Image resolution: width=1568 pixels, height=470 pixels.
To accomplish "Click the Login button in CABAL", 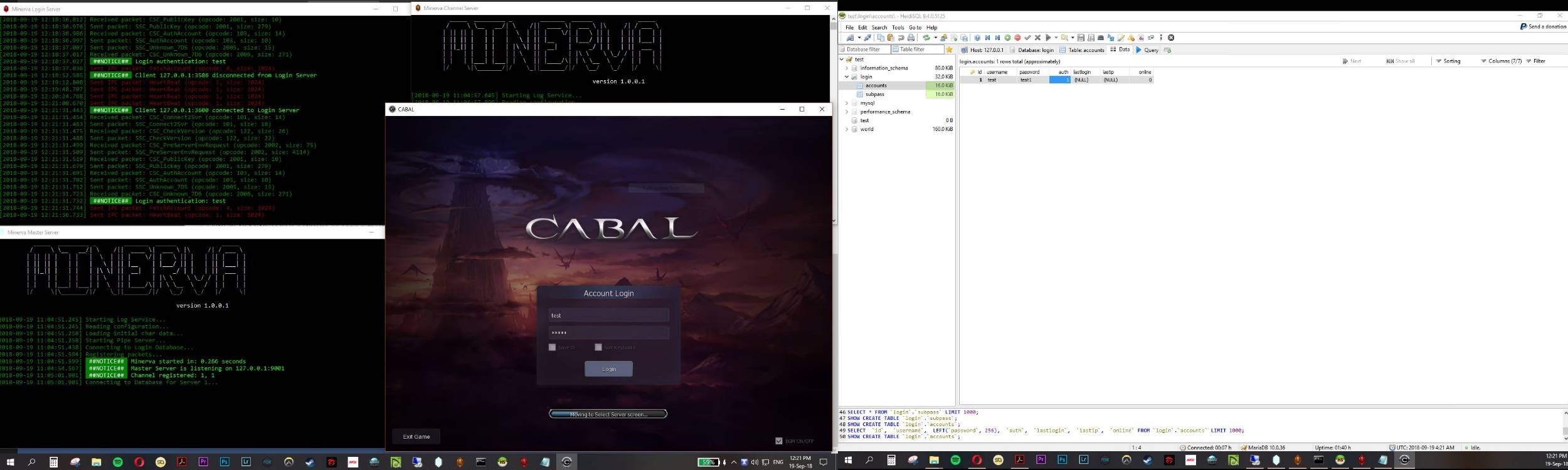I will pyautogui.click(x=608, y=369).
